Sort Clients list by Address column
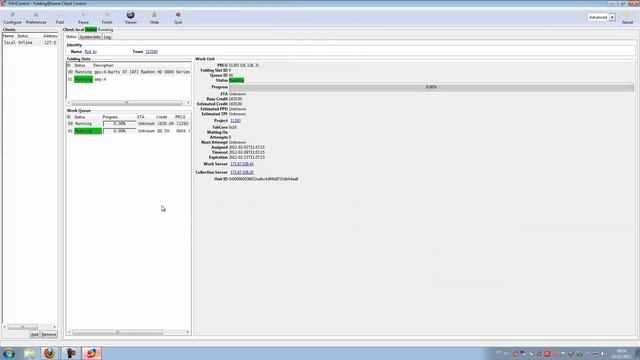The image size is (640, 360). coord(49,36)
